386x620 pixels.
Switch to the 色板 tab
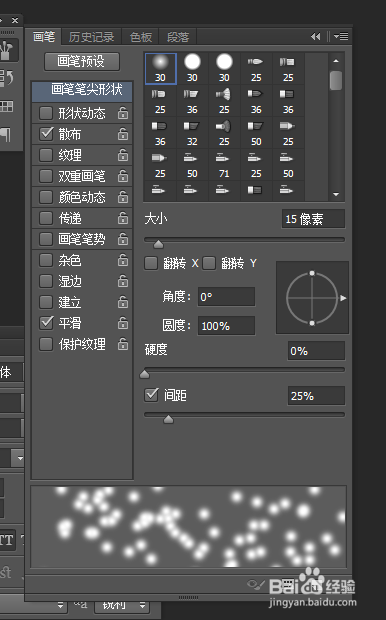(140, 37)
